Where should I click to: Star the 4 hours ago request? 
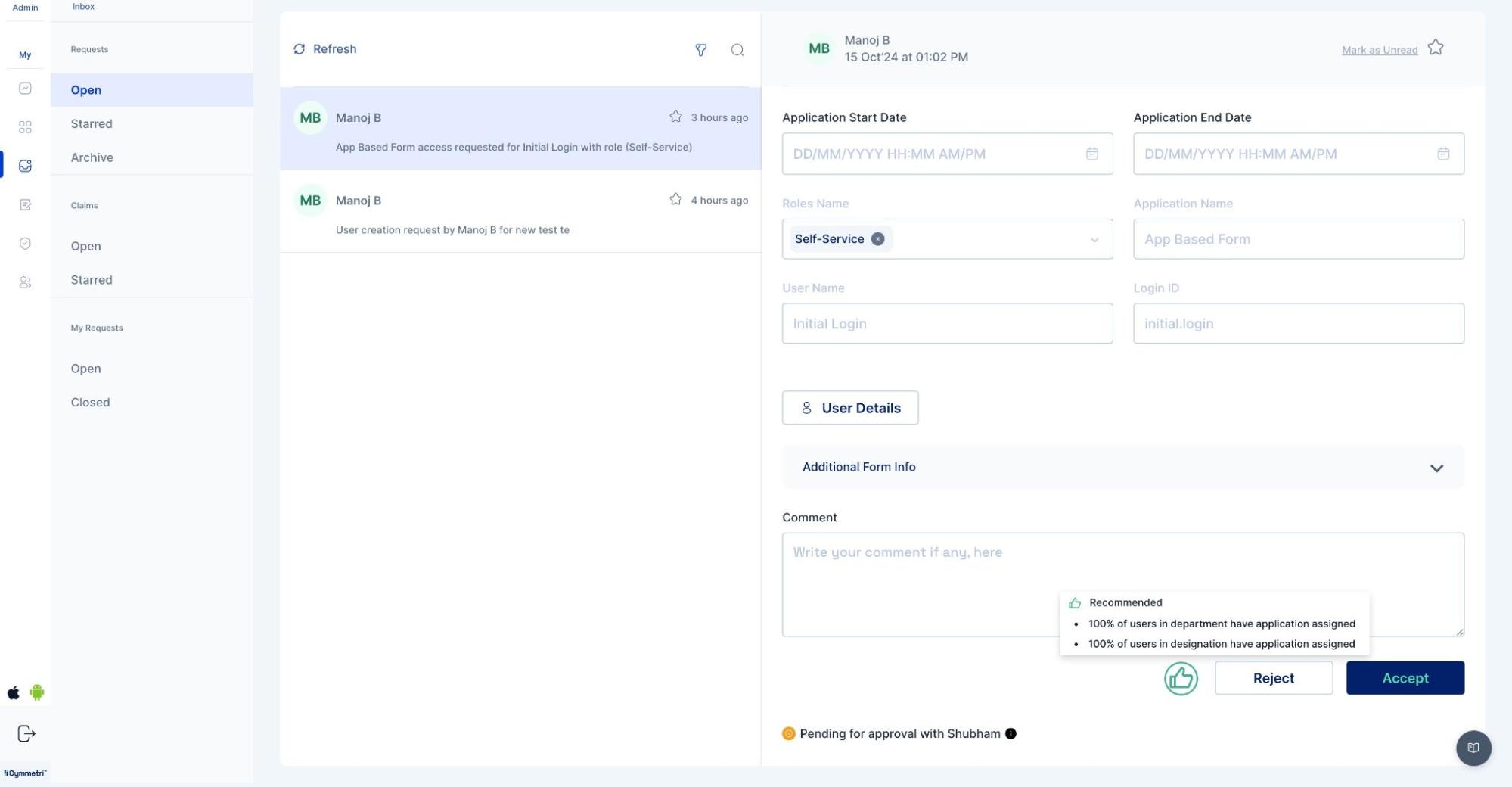pyautogui.click(x=675, y=199)
